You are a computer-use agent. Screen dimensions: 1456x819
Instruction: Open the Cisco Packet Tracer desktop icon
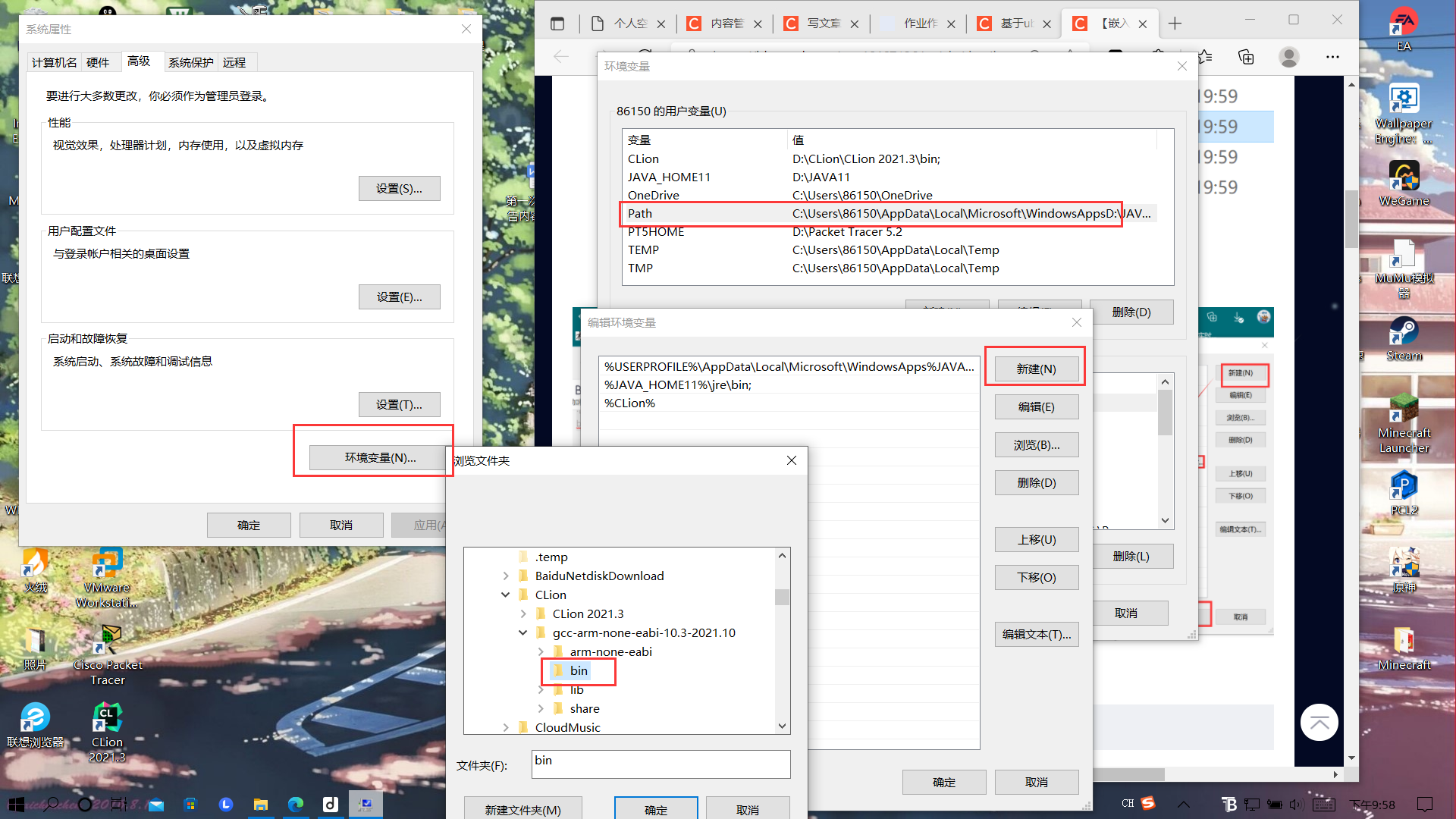coord(108,654)
